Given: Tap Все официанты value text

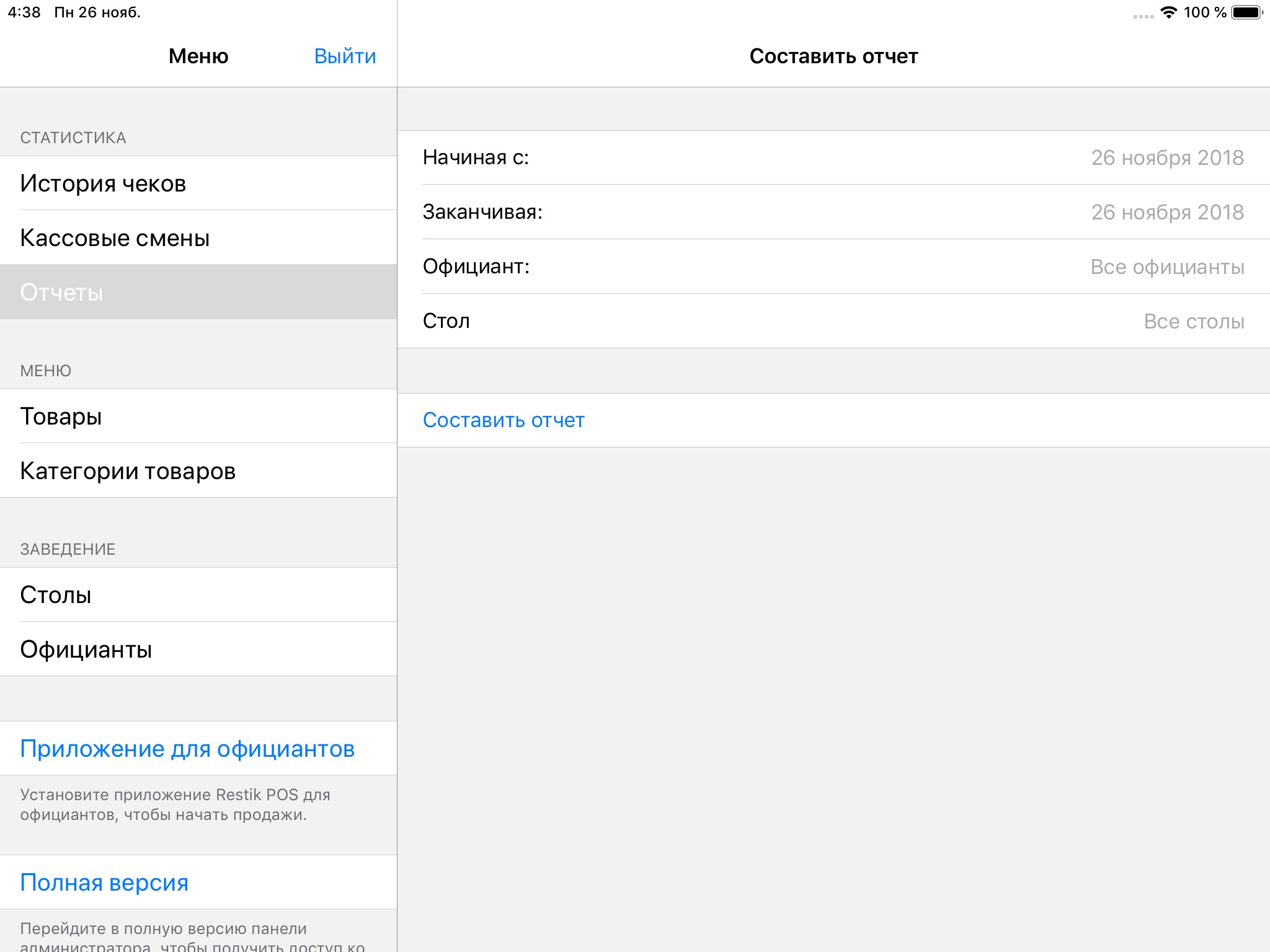Looking at the screenshot, I should [x=1167, y=267].
